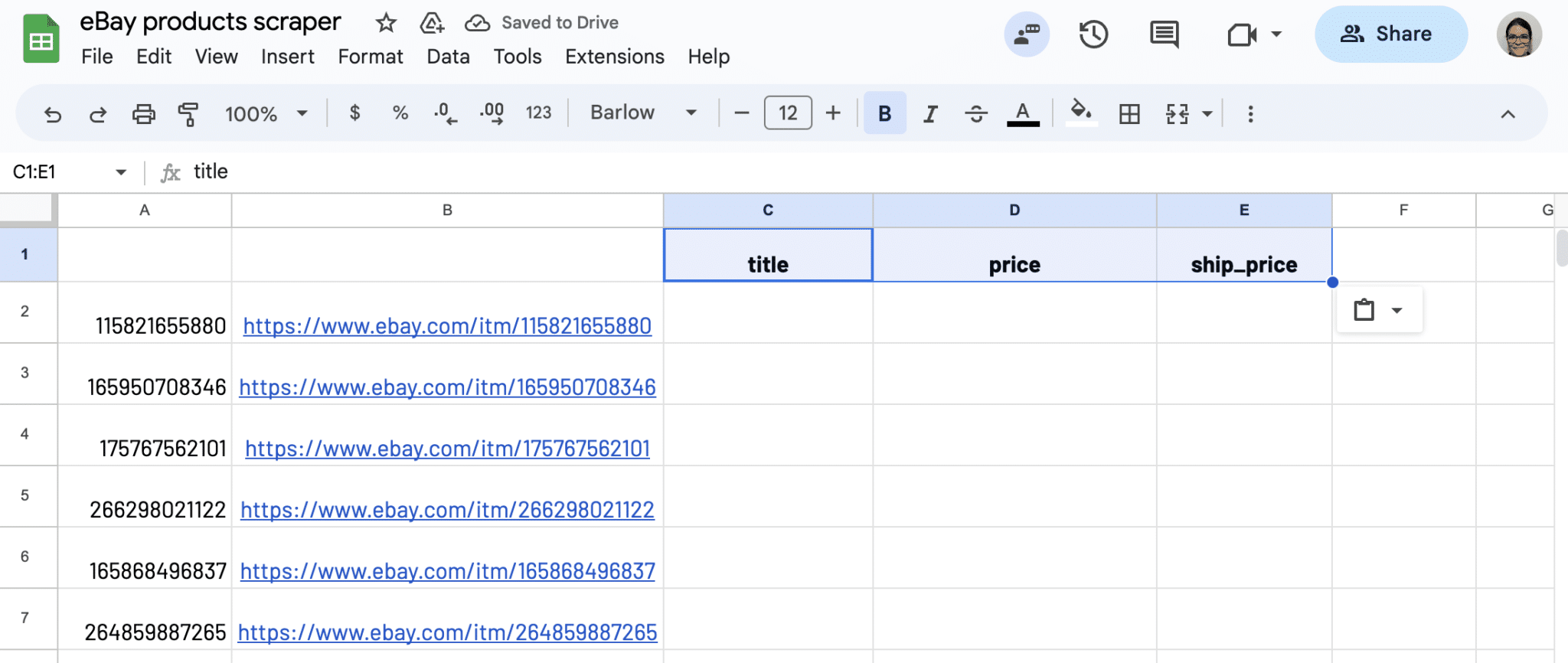Screen dimensions: 1568x663
Task: Toggle Strikethrough formatting
Action: point(976,114)
